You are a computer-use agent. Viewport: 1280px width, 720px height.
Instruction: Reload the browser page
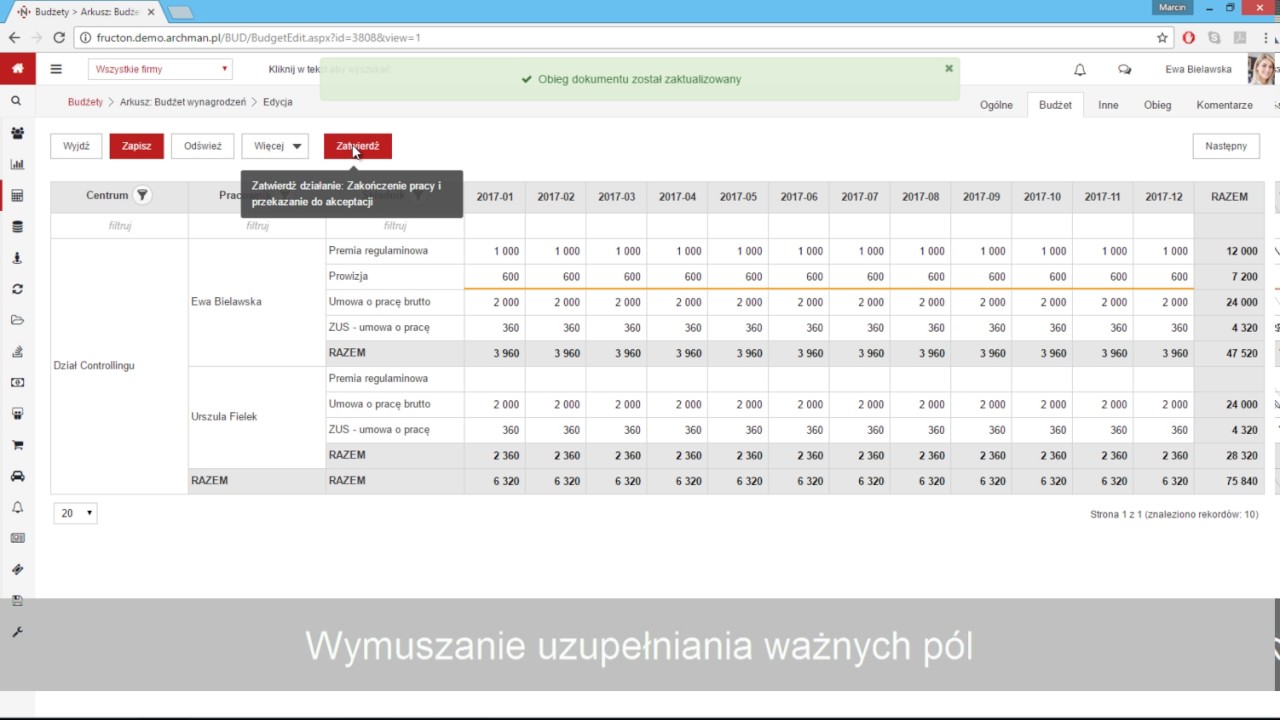(59, 38)
